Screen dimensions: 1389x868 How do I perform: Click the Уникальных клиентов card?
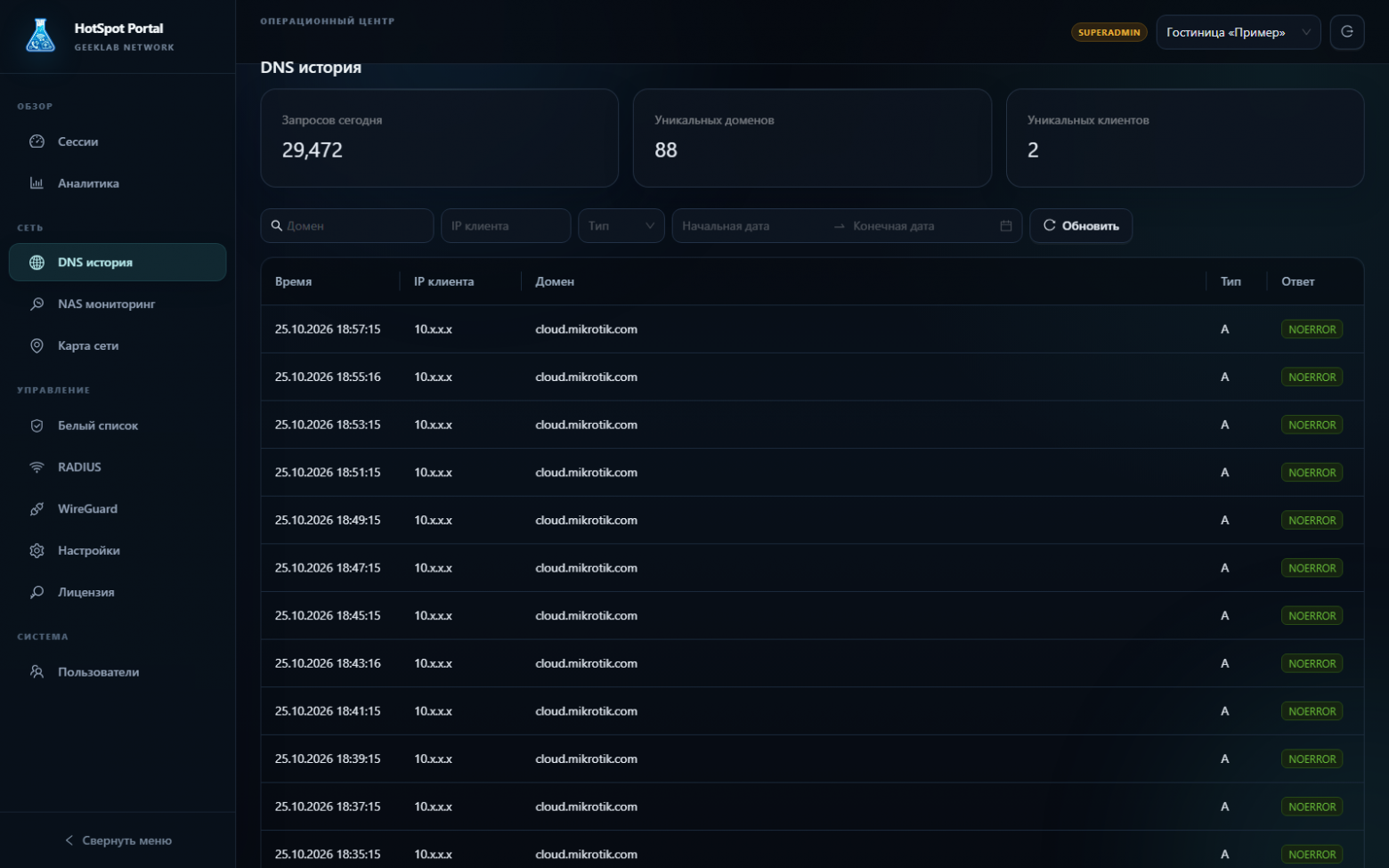(x=1185, y=138)
